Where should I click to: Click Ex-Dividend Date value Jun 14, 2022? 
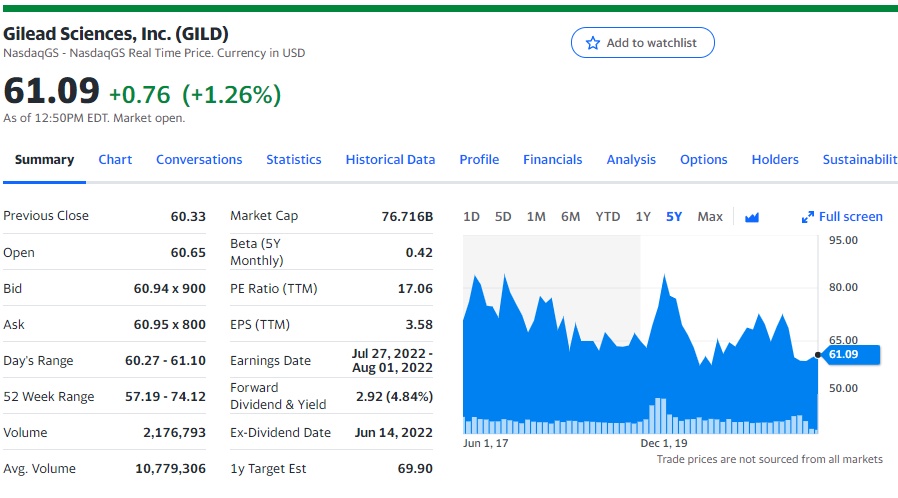coord(393,433)
